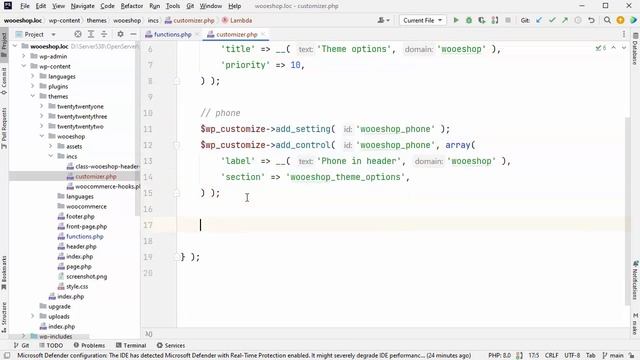640x360 pixels.
Task: Open the Refactor menu
Action: click(132, 6)
